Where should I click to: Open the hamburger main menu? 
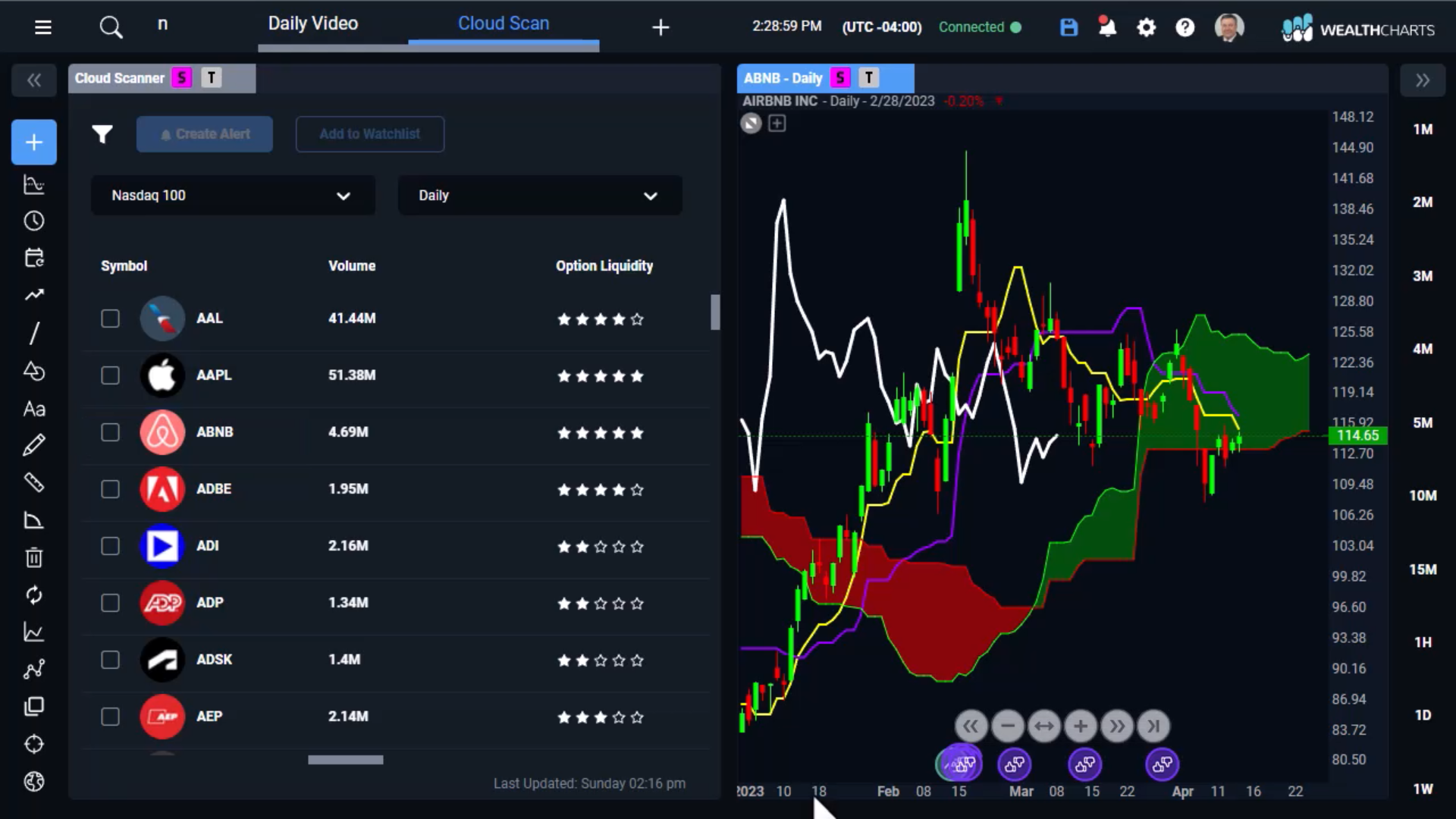click(x=43, y=27)
